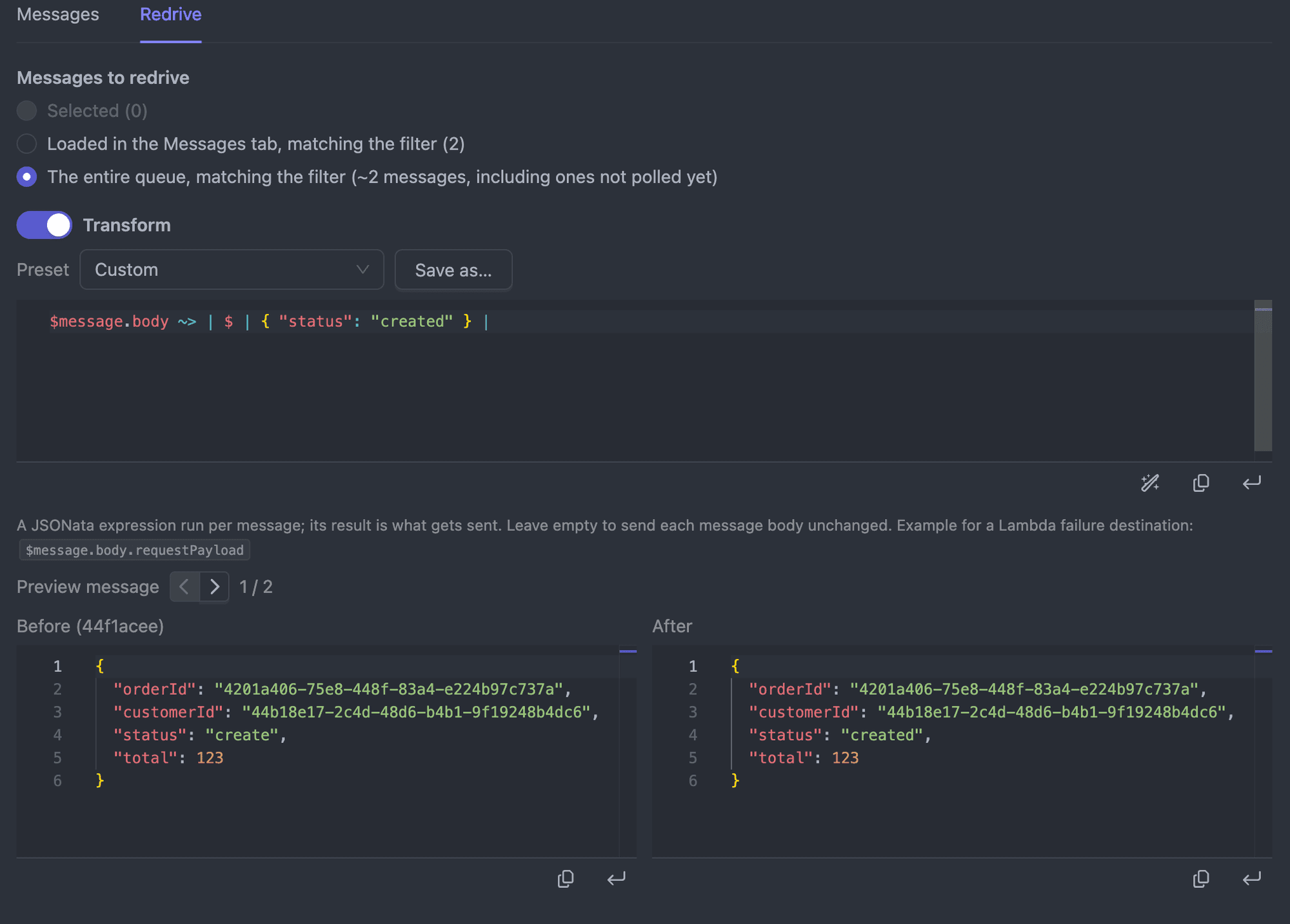
Task: Toggle word wrap in the Before pane
Action: (616, 879)
